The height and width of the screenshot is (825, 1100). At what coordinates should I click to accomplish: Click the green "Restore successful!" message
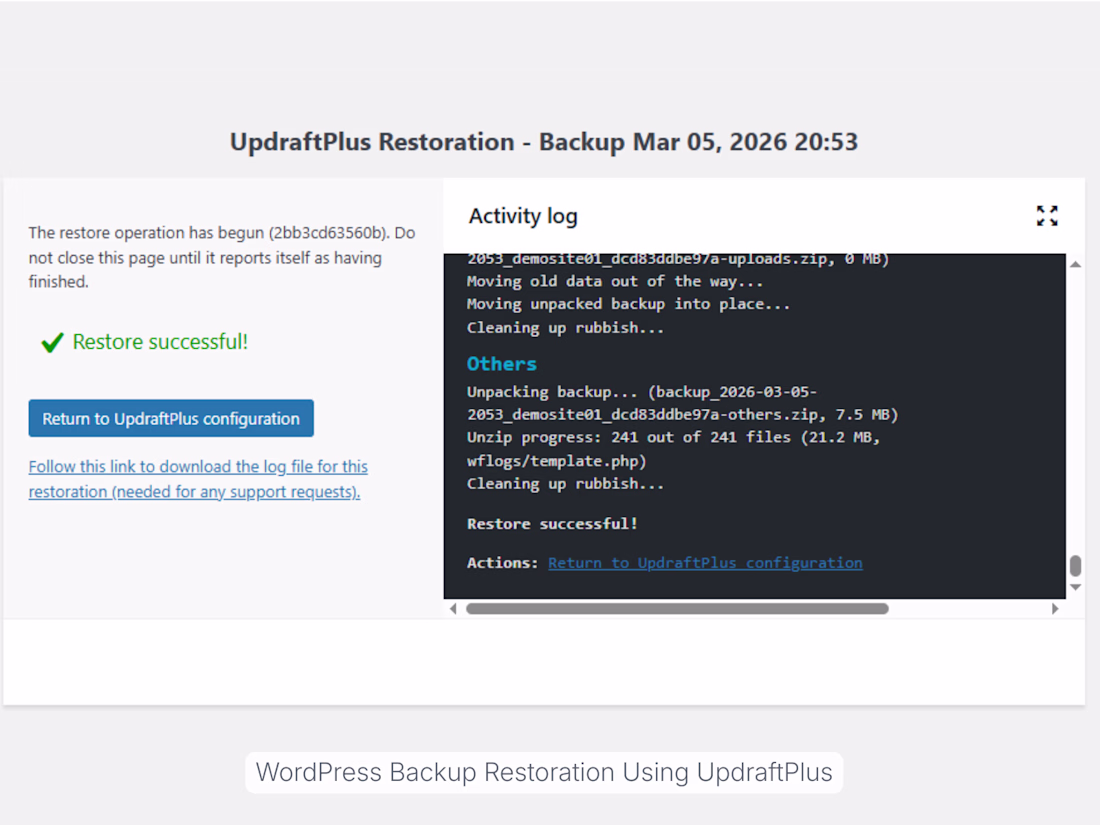160,342
